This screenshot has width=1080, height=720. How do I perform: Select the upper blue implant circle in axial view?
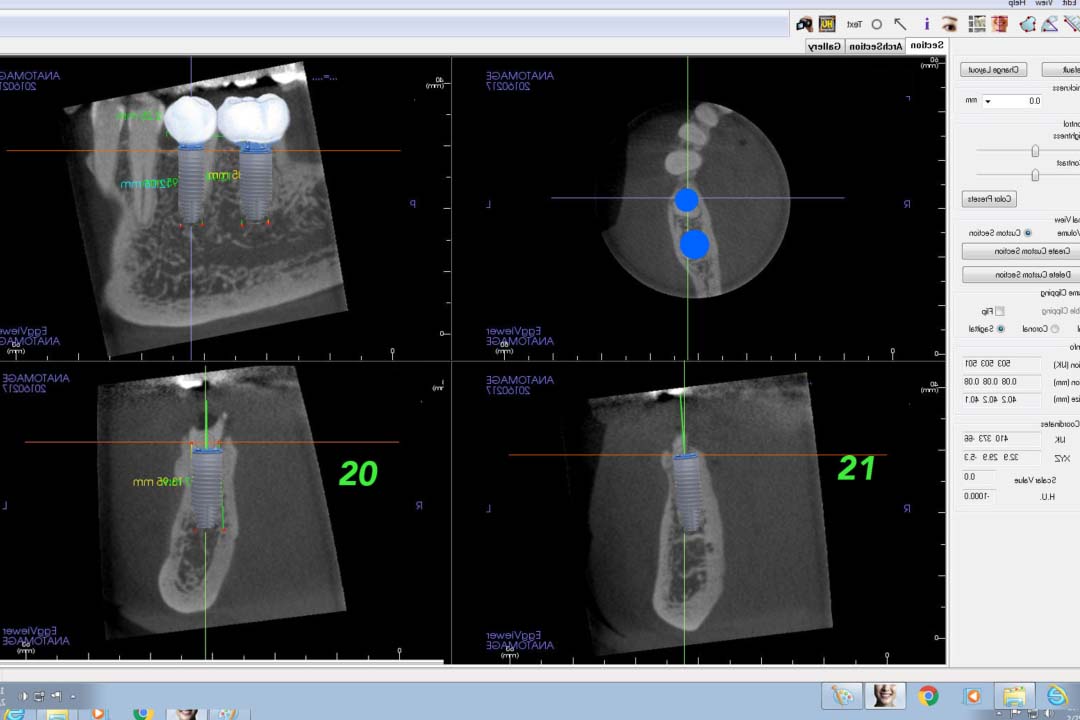686,200
